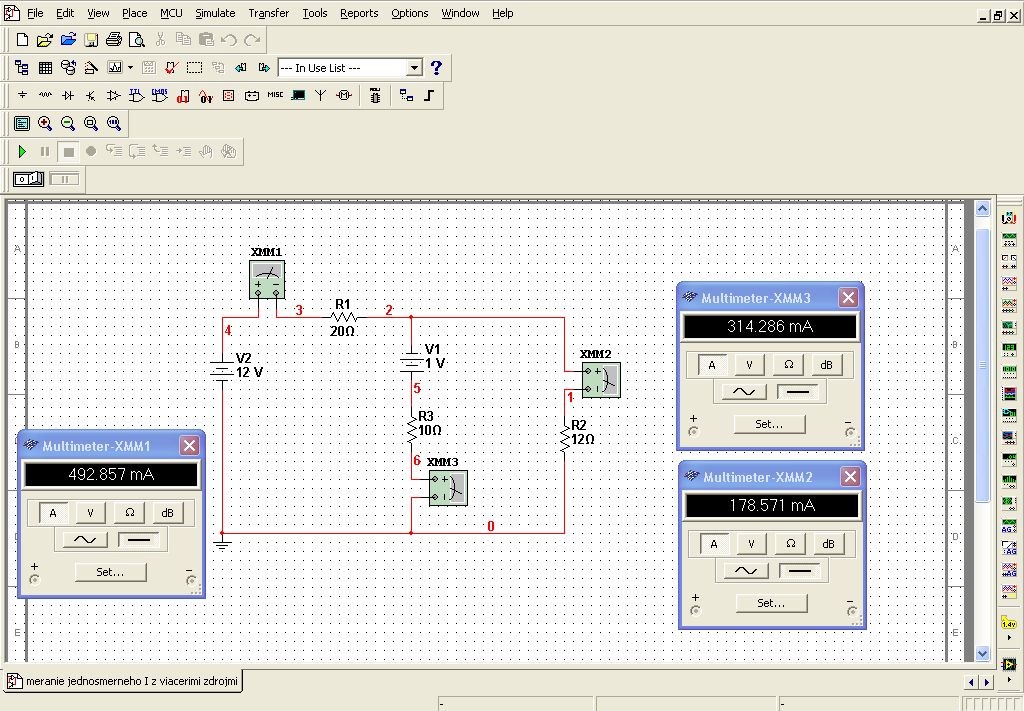Open the Transfer menu
Image resolution: width=1024 pixels, height=711 pixels.
point(268,13)
